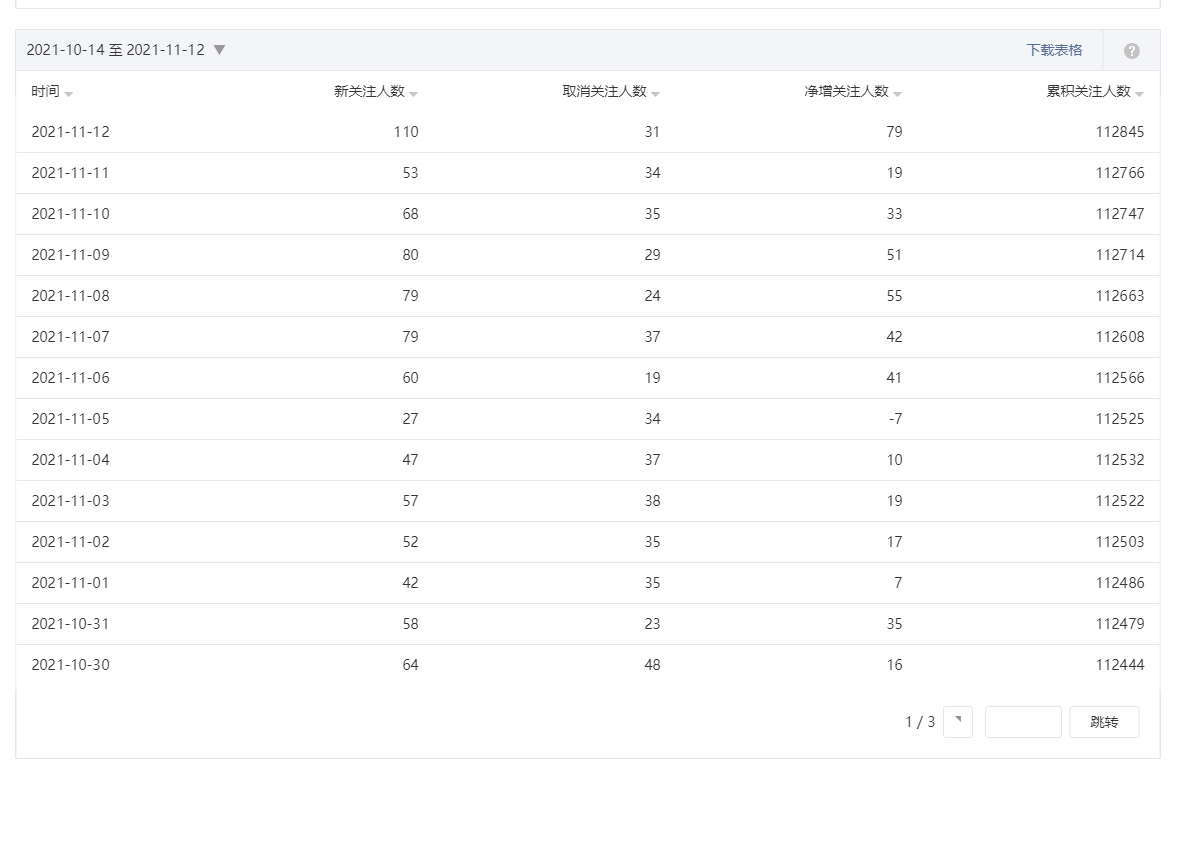Click sort arrow beside 取消关注人数 column
This screenshot has width=1203, height=849.
[656, 94]
